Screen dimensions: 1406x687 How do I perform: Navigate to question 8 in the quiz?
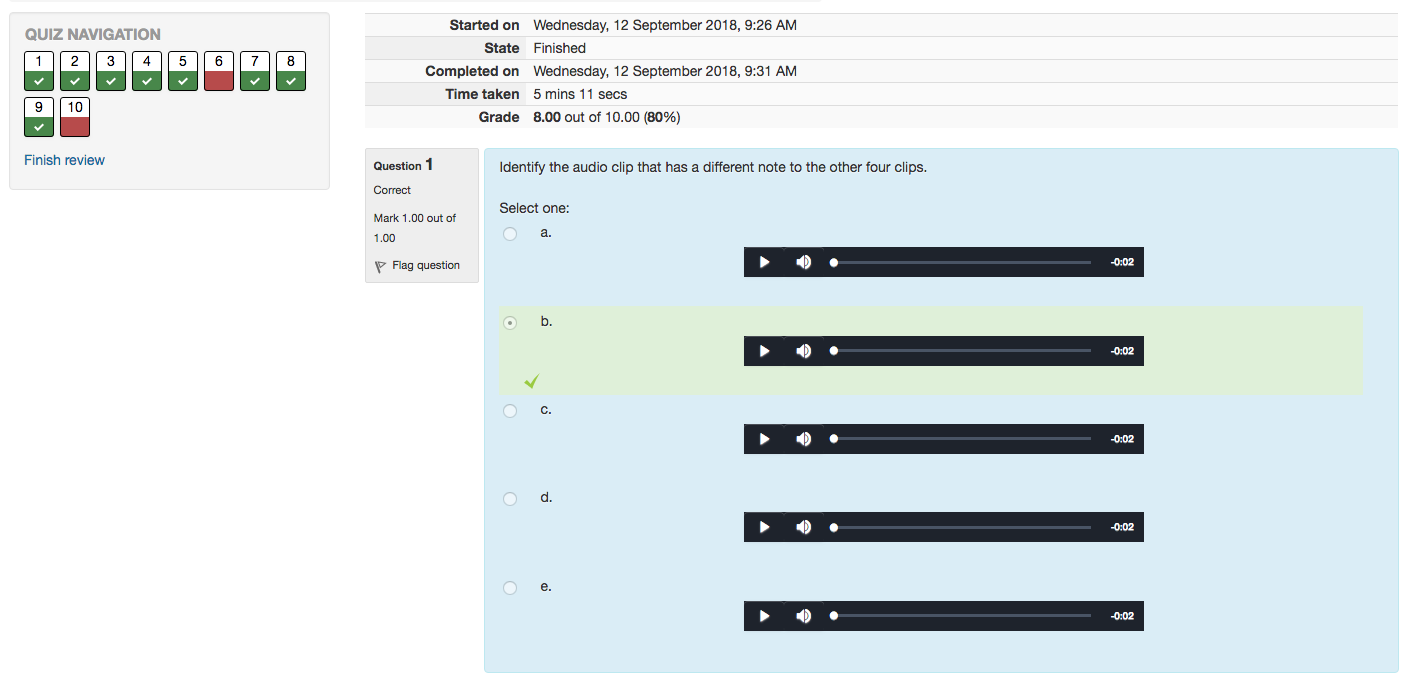click(x=291, y=71)
